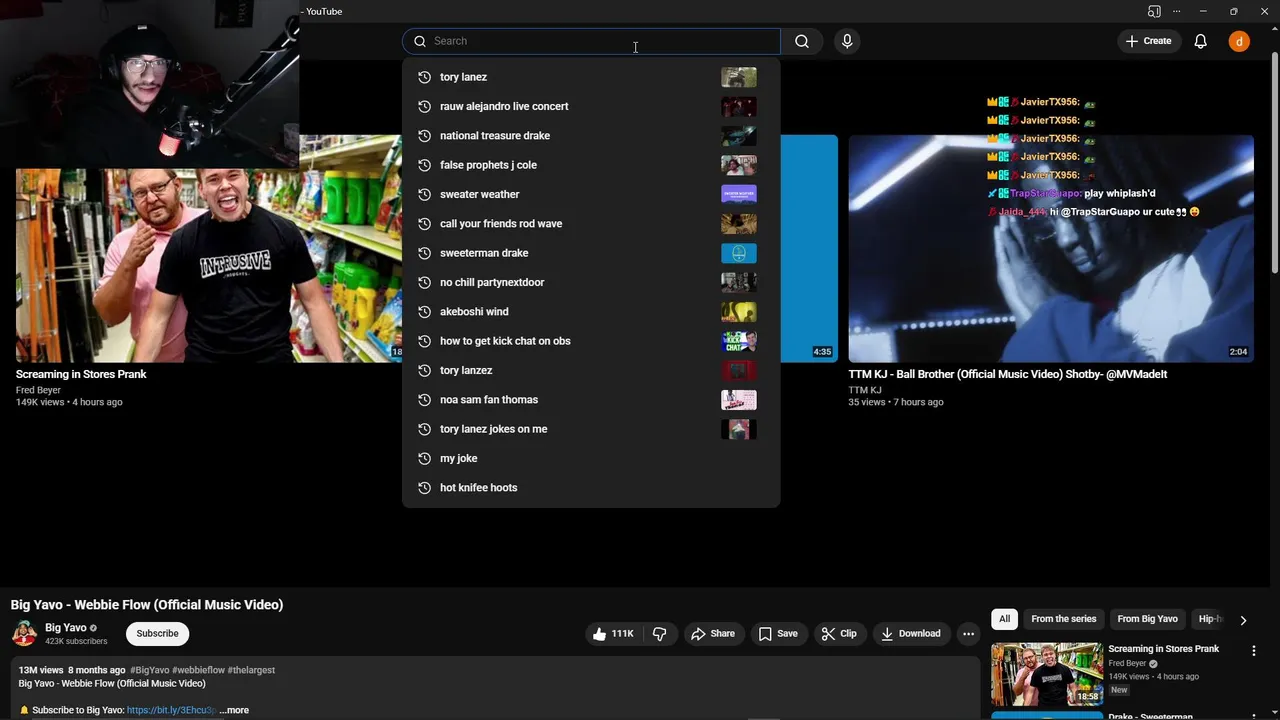Subscribe to Big Yavo
This screenshot has width=1280, height=720.
coord(157,634)
